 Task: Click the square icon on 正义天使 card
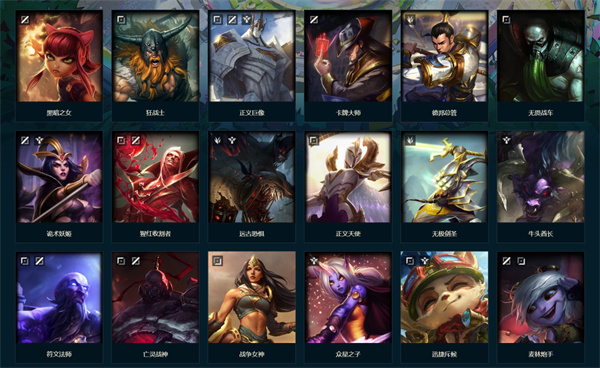coord(313,140)
